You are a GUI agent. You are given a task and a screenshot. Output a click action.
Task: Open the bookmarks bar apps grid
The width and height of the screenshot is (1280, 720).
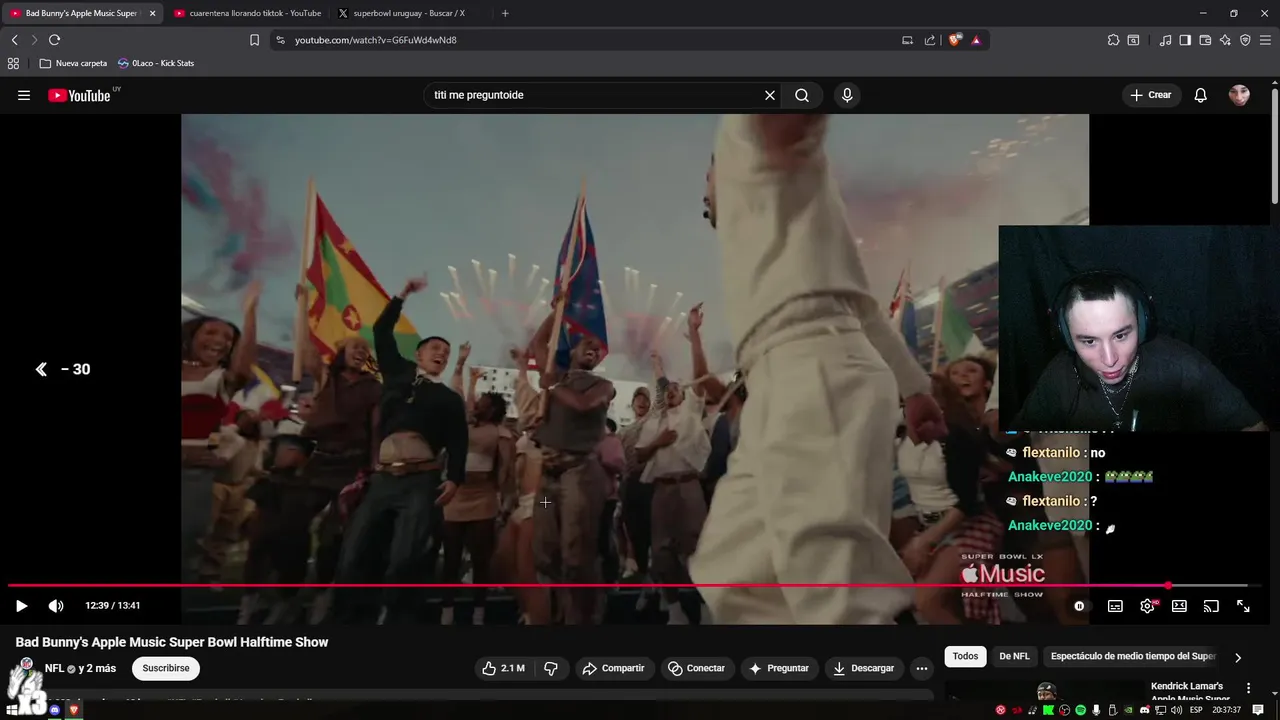tap(13, 63)
